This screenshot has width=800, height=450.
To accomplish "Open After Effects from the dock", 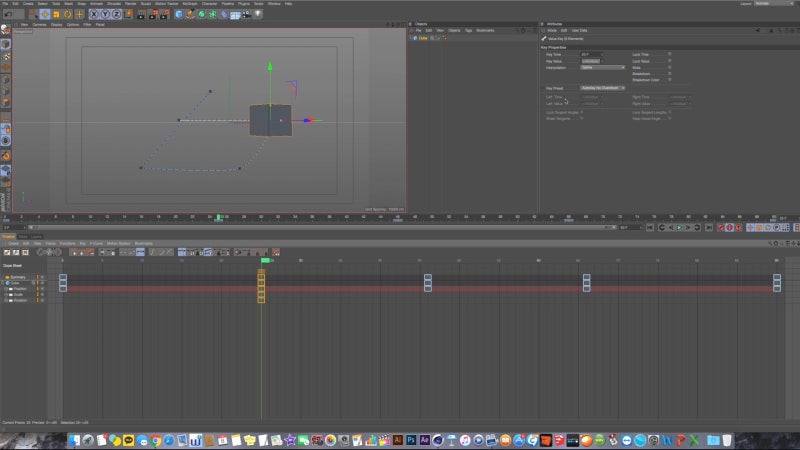I will tap(424, 440).
